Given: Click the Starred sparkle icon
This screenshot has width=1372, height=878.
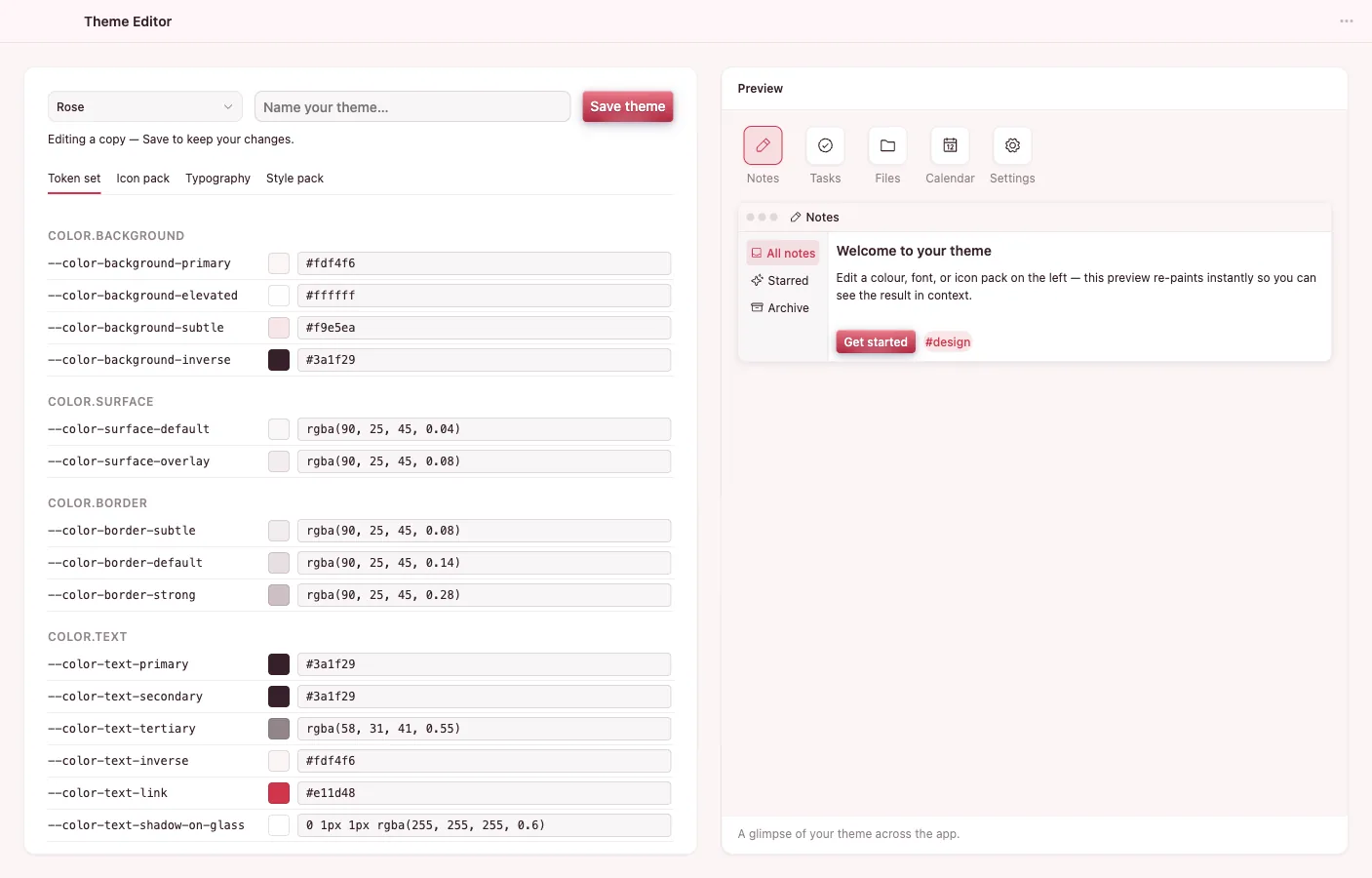Looking at the screenshot, I should click(757, 280).
